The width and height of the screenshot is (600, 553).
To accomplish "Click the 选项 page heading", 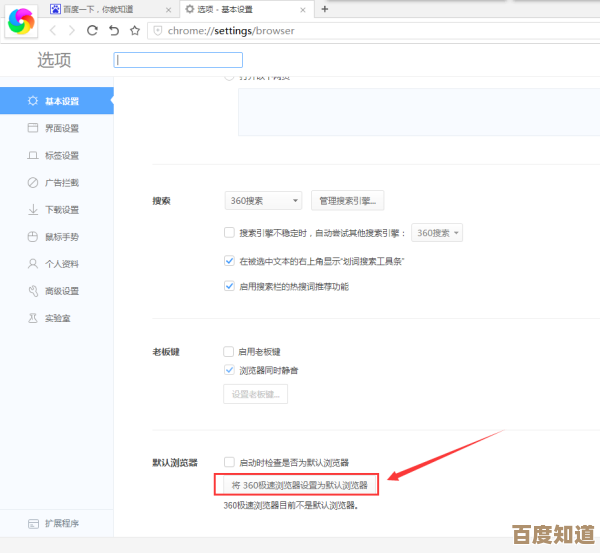I will tap(54, 60).
